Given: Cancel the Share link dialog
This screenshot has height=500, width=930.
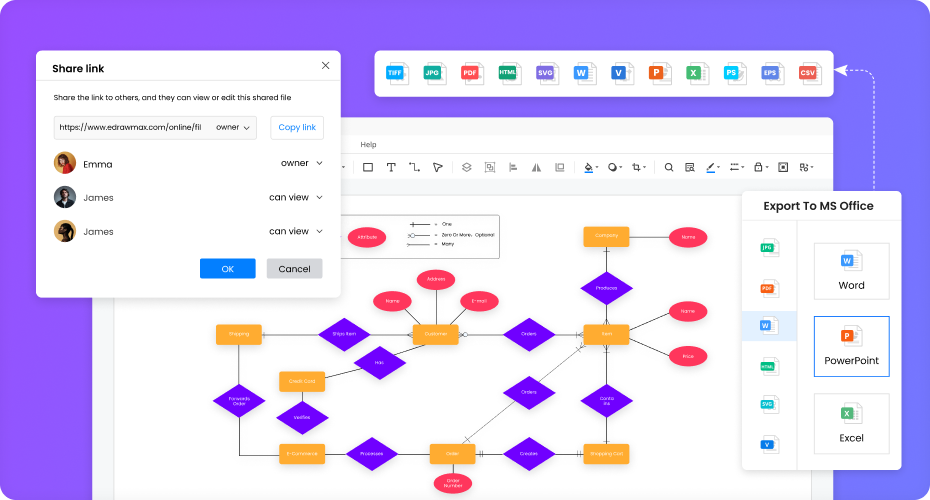Looking at the screenshot, I should [x=294, y=269].
